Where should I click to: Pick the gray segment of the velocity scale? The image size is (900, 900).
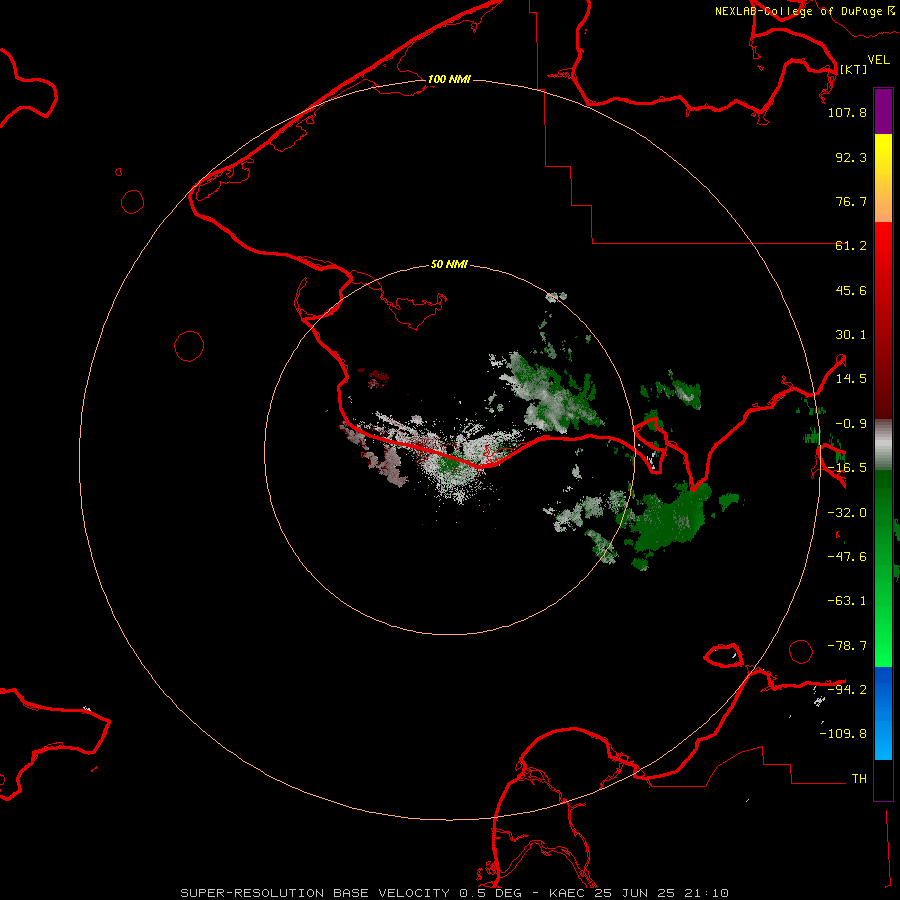click(x=883, y=445)
